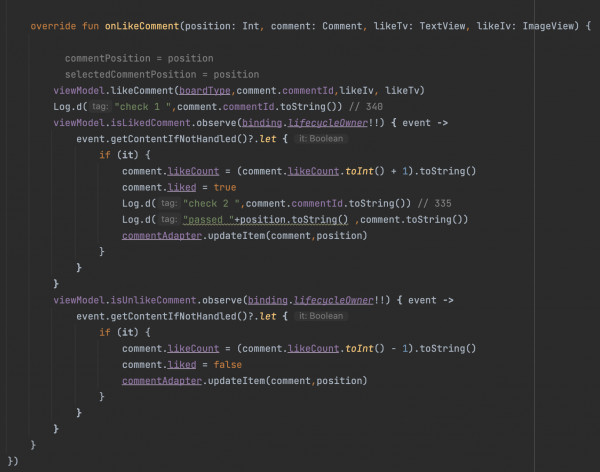Click the it: Boolean hint under isUnlikeComment

[321, 316]
